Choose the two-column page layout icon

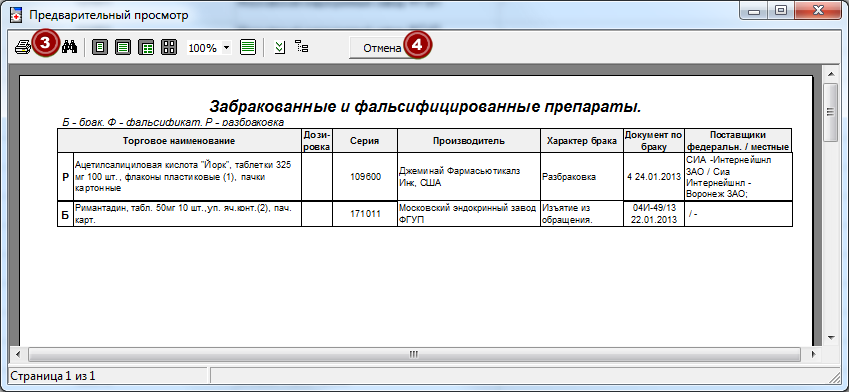[x=146, y=47]
